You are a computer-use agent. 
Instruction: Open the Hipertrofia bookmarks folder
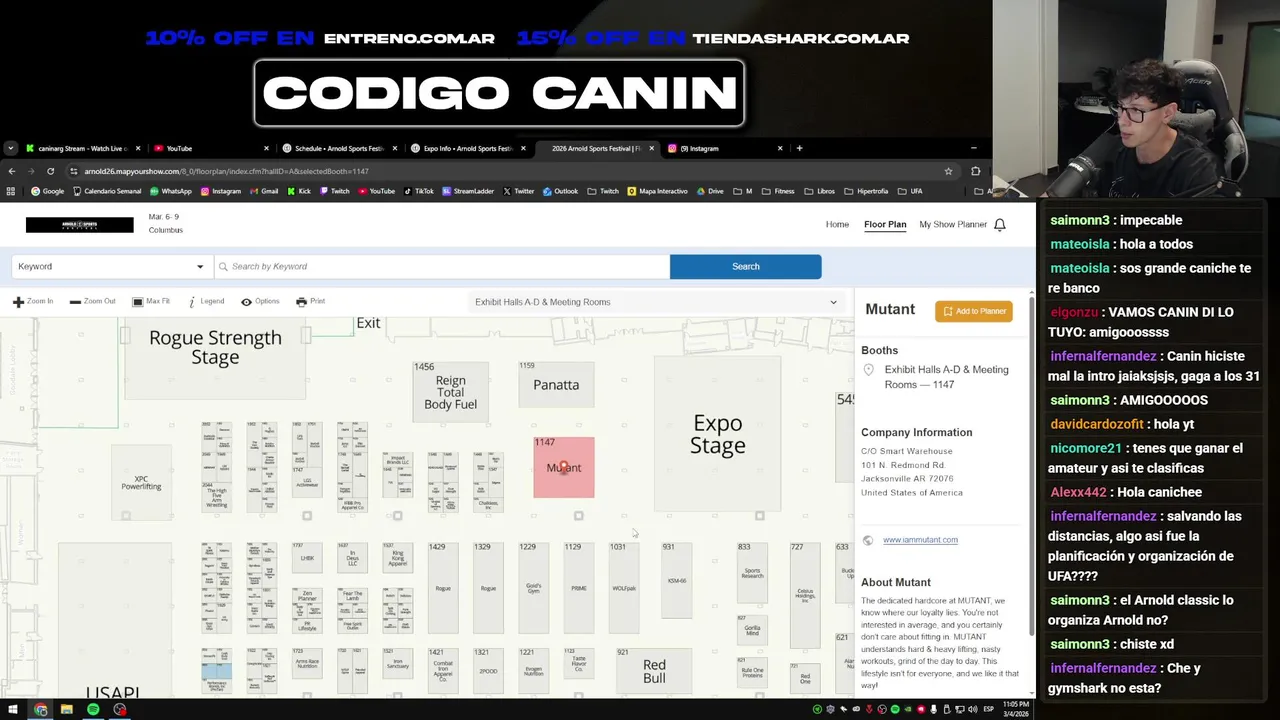coord(866,191)
